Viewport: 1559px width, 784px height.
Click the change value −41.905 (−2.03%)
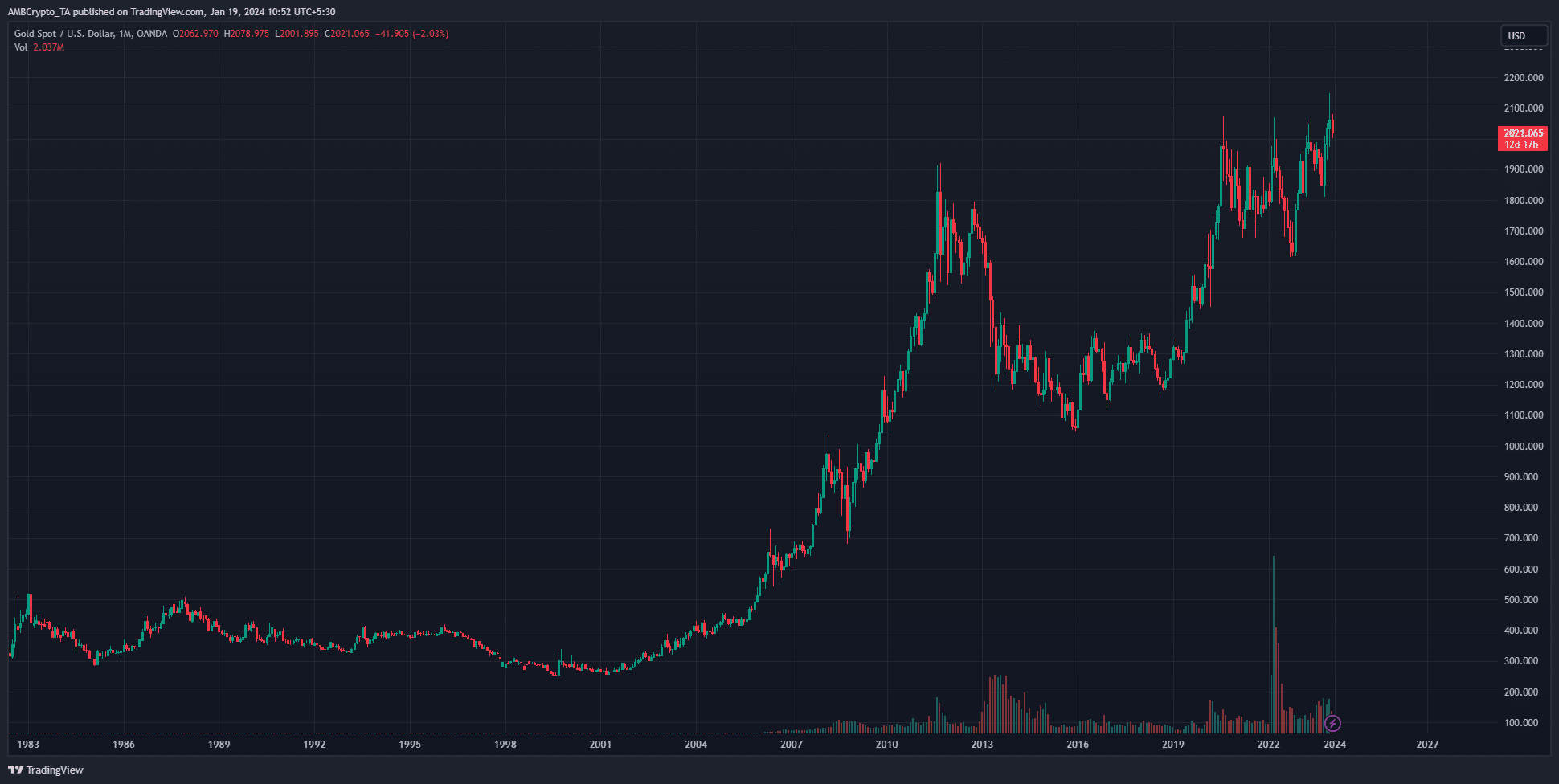(x=412, y=34)
